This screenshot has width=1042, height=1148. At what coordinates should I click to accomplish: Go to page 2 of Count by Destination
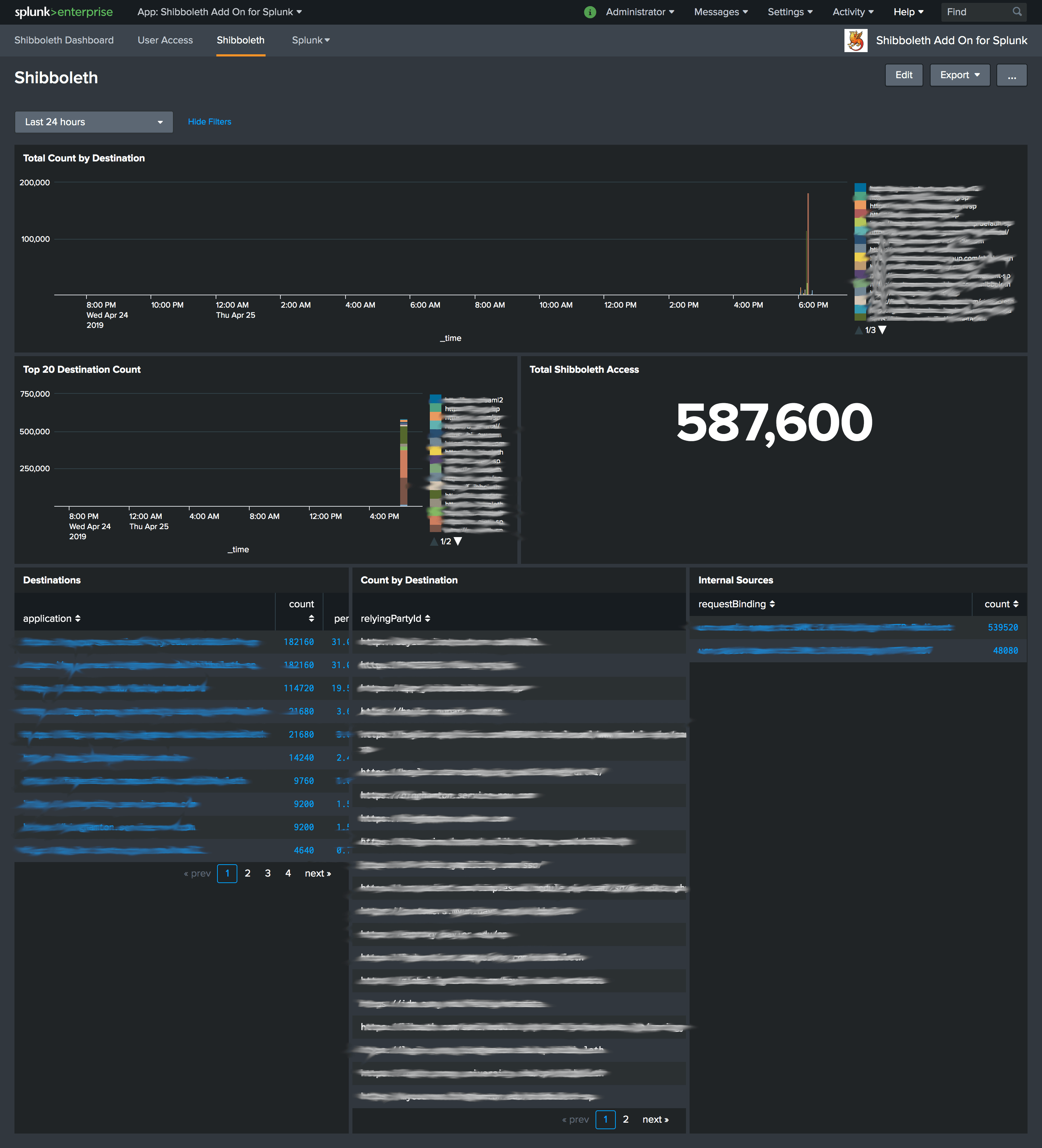626,1119
